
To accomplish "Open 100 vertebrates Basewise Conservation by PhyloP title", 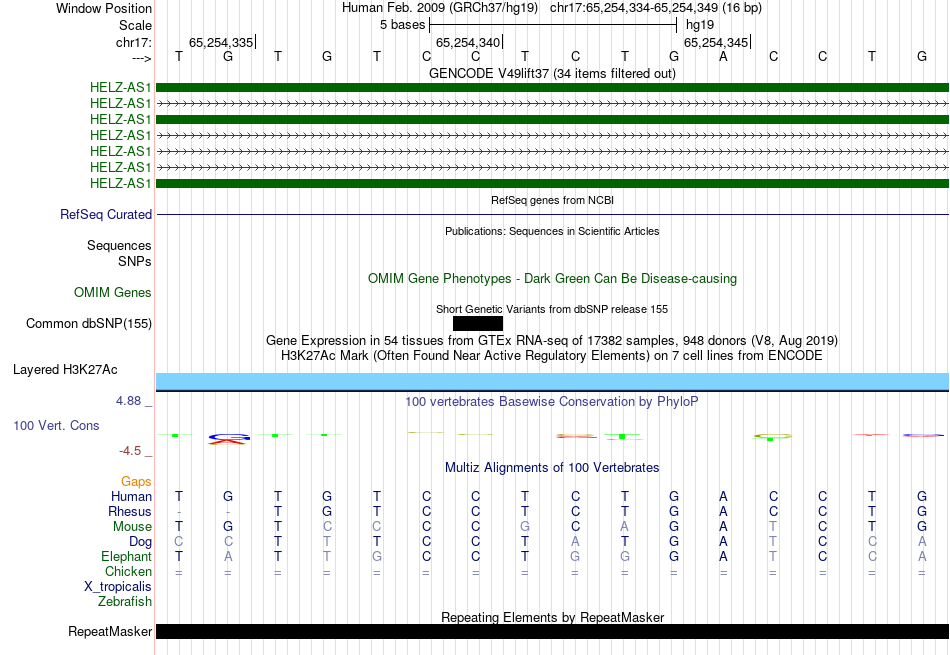I will (552, 402).
